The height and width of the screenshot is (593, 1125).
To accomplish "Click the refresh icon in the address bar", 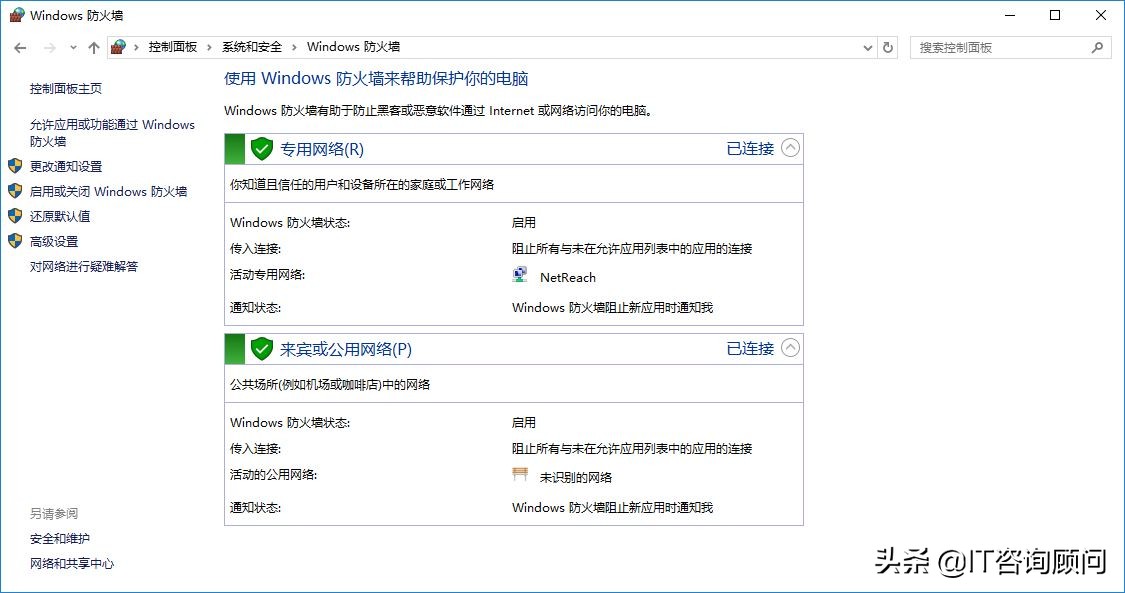I will tap(888, 46).
